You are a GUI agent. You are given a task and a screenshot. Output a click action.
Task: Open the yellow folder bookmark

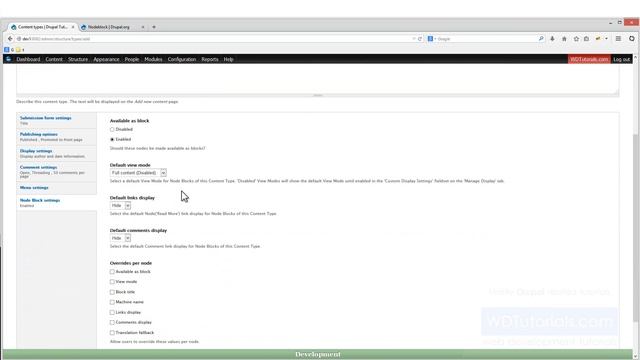18,49
